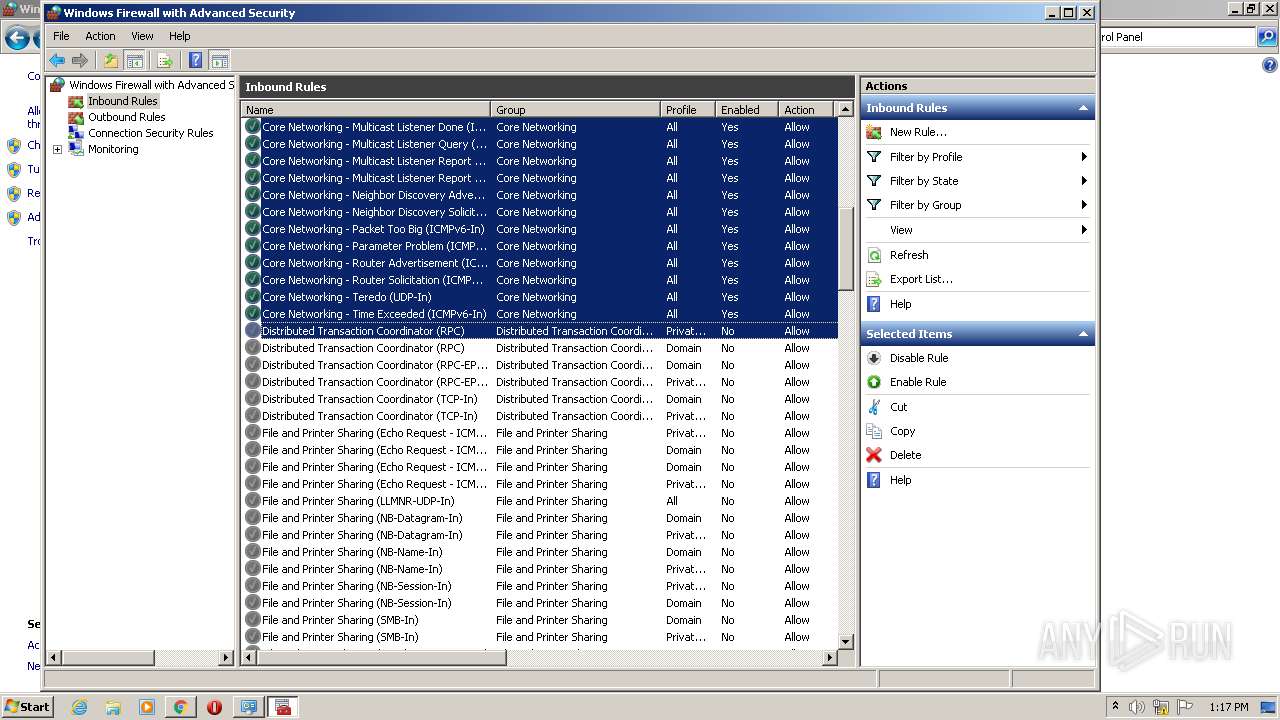
Task: Click the Outbound Rules tree node icon
Action: pos(76,117)
